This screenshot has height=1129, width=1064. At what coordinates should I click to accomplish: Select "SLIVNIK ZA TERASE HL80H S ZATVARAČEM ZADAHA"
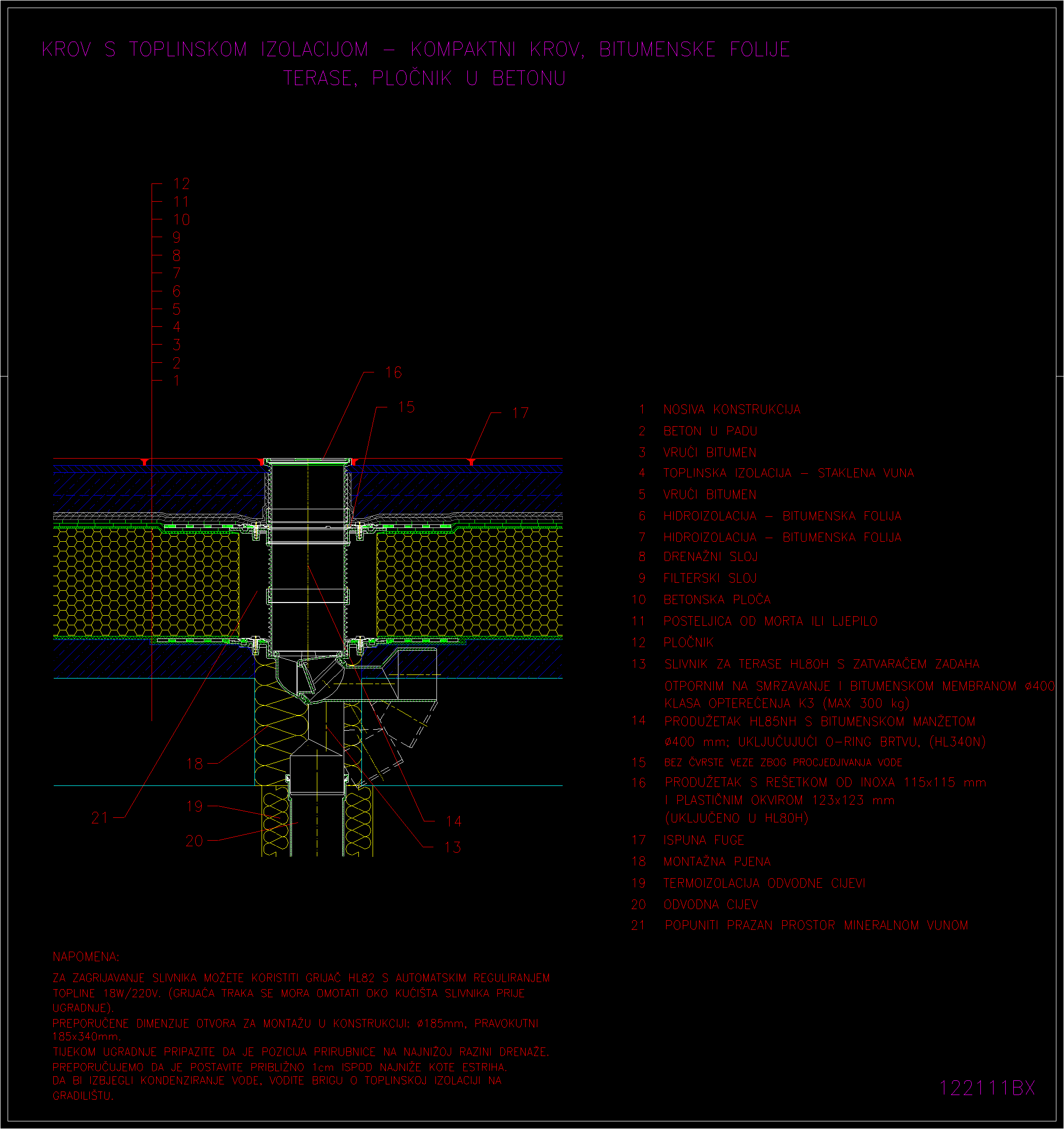point(822,664)
